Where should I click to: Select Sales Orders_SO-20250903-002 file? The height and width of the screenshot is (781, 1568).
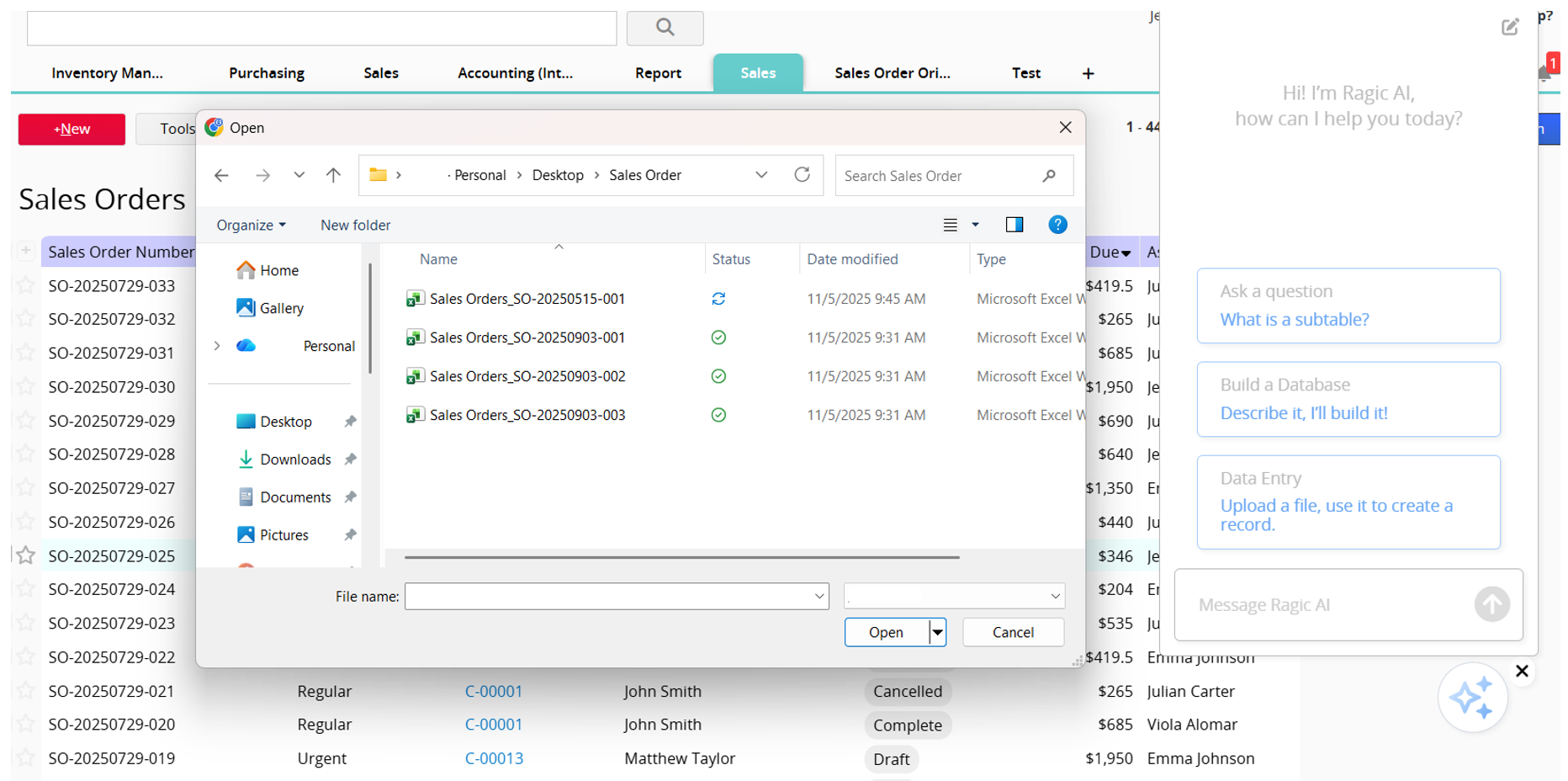coord(527,376)
